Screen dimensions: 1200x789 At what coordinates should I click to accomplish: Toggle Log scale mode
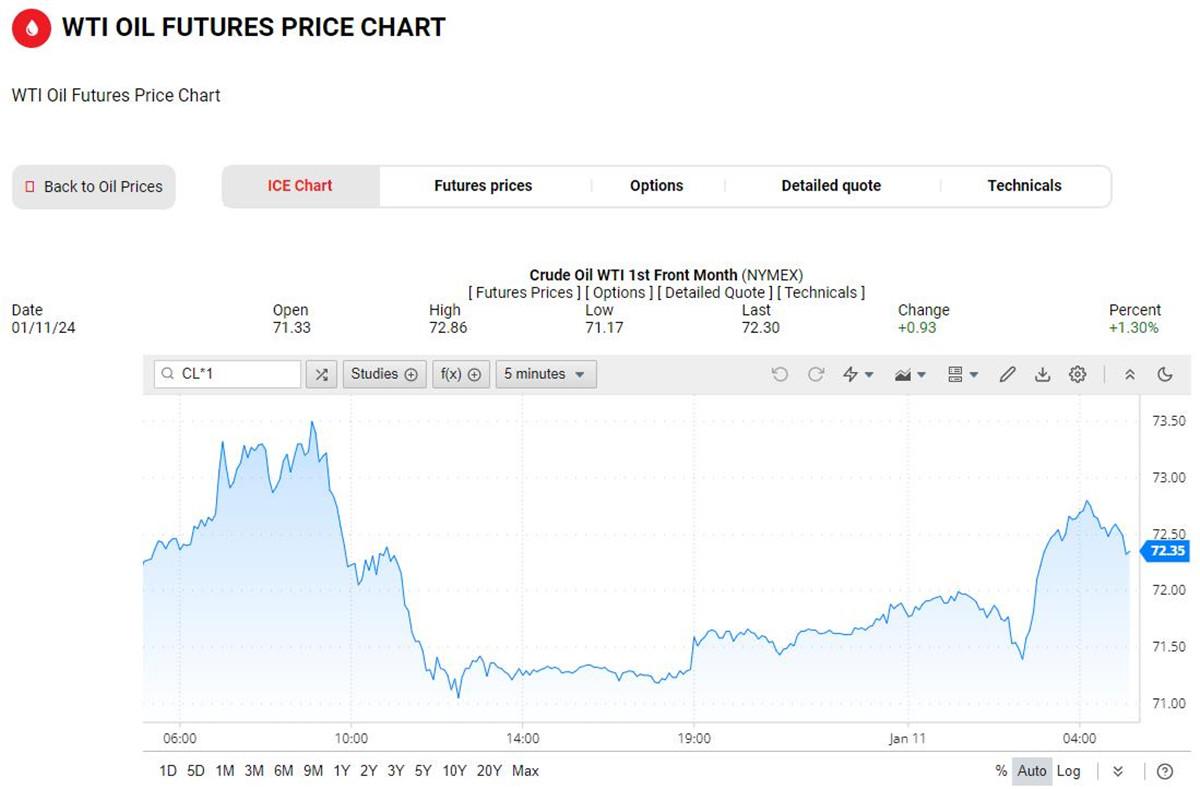point(1069,771)
